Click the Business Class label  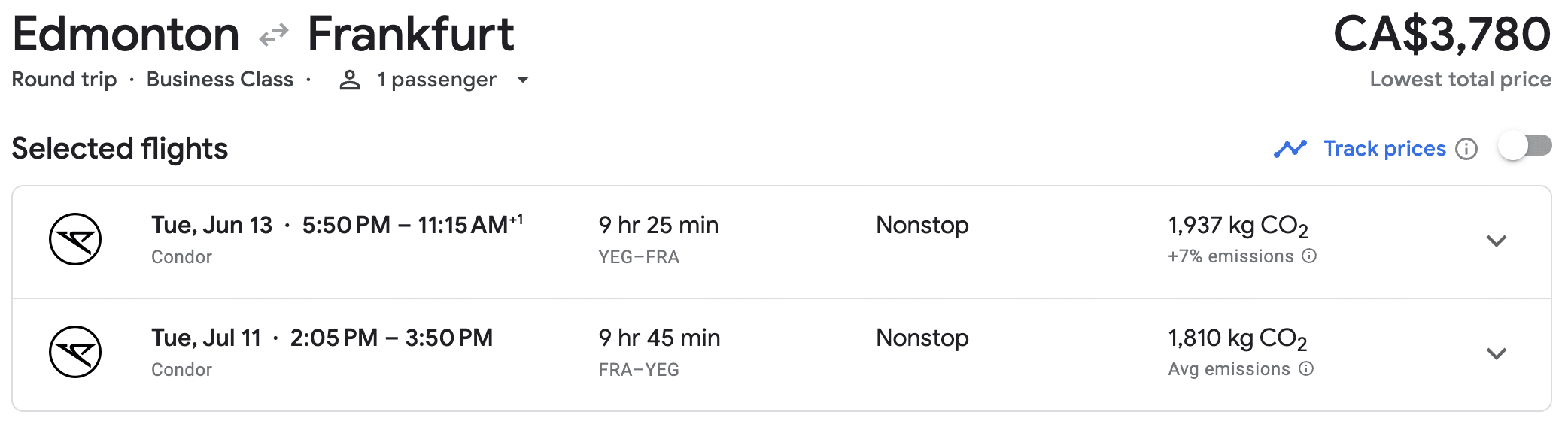[x=220, y=80]
